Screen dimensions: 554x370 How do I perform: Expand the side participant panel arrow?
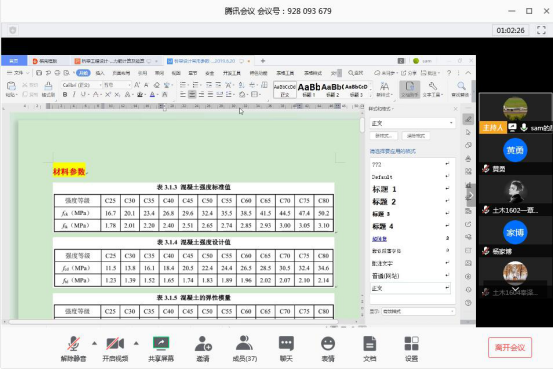pos(471,195)
